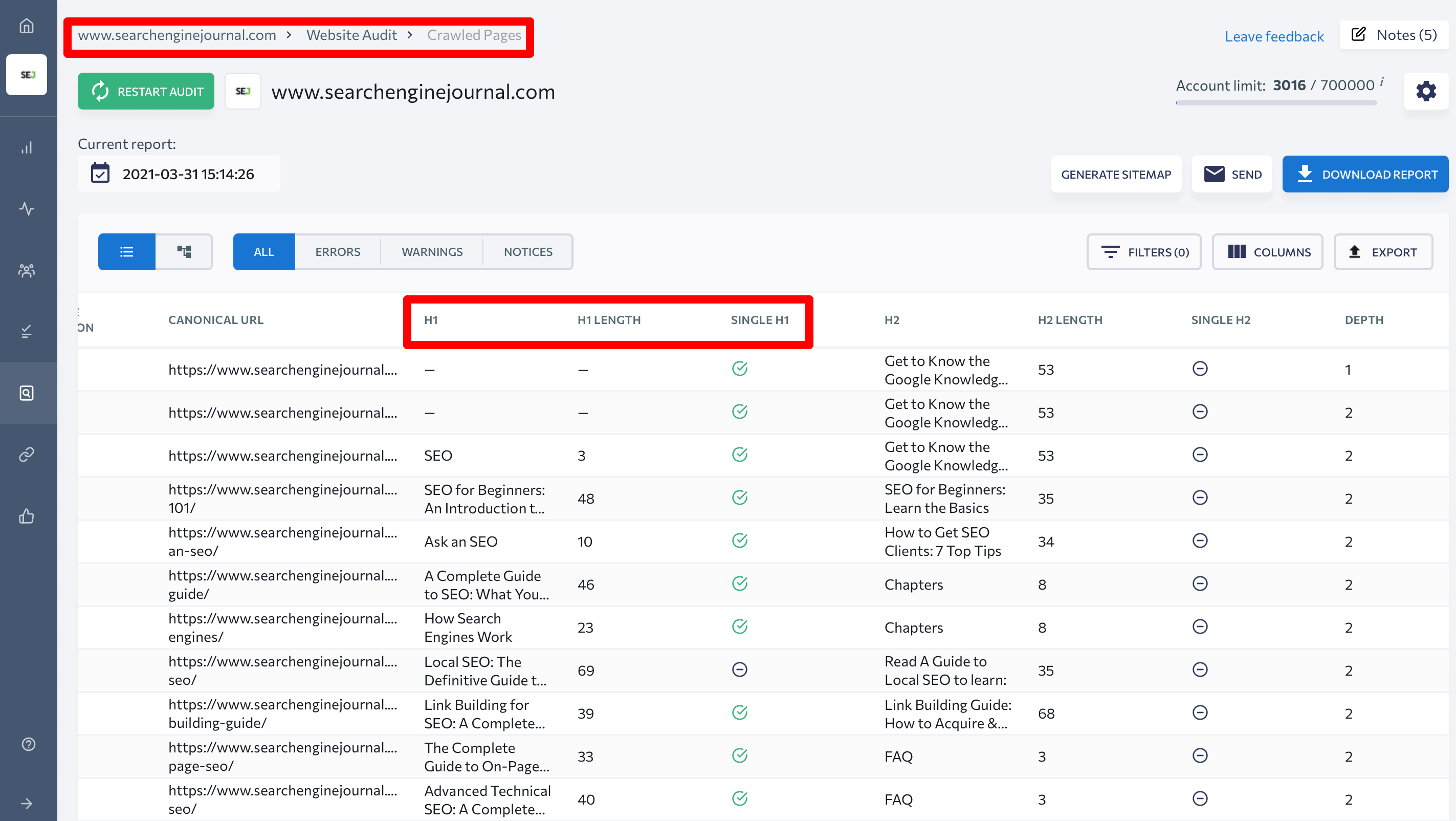The height and width of the screenshot is (821, 1456).
Task: Click the account limit info icon
Action: [x=1381, y=81]
